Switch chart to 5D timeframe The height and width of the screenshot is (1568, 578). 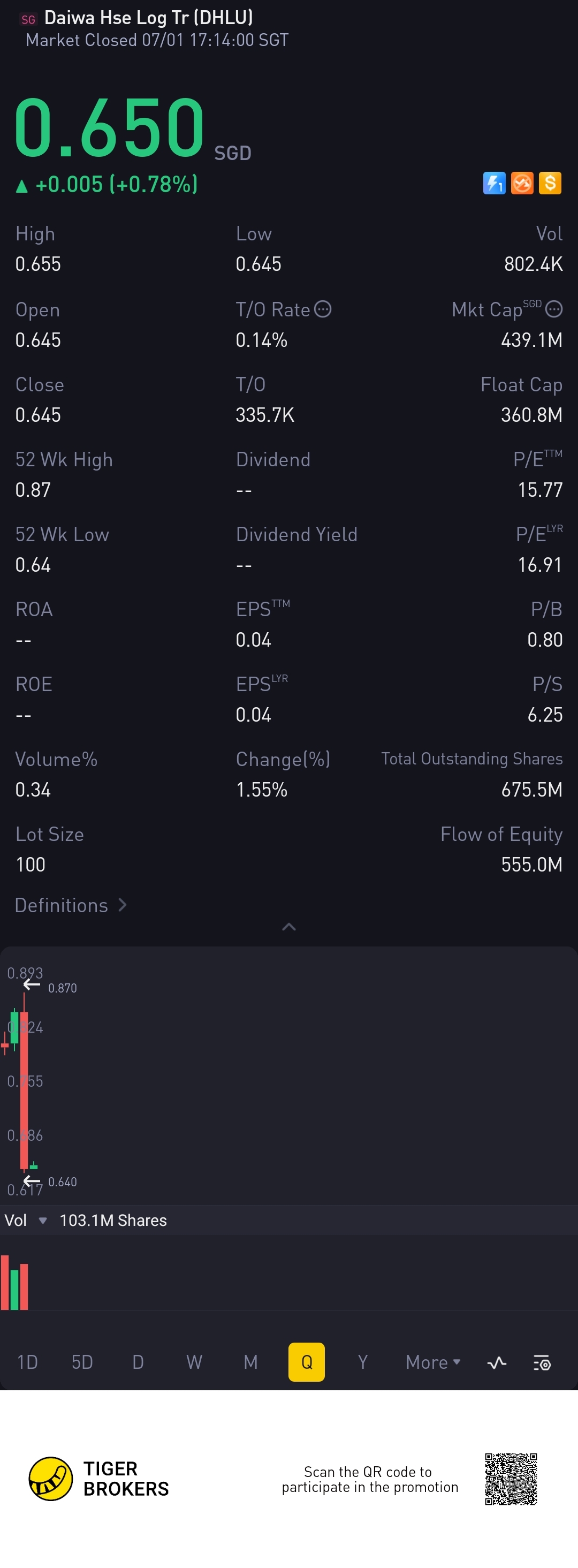pos(82,1362)
